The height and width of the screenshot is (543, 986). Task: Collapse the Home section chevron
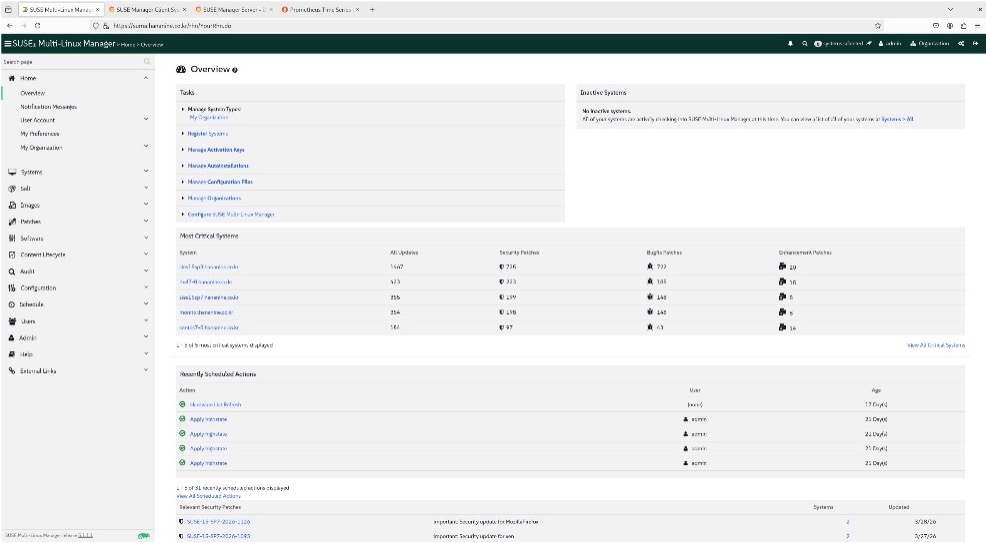[146, 78]
